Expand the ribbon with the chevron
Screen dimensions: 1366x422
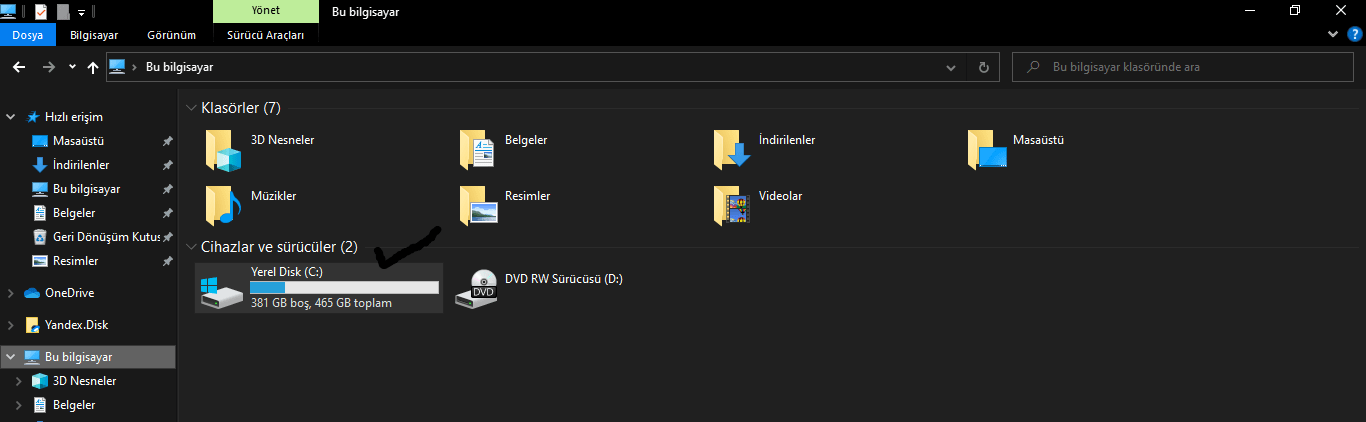(x=1332, y=34)
